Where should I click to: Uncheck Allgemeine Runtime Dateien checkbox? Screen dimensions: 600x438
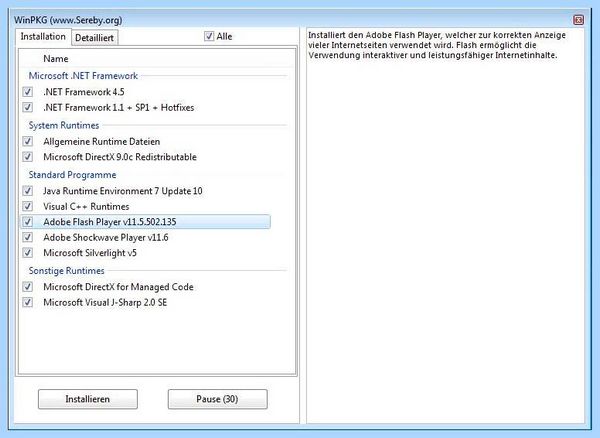[x=28, y=141]
